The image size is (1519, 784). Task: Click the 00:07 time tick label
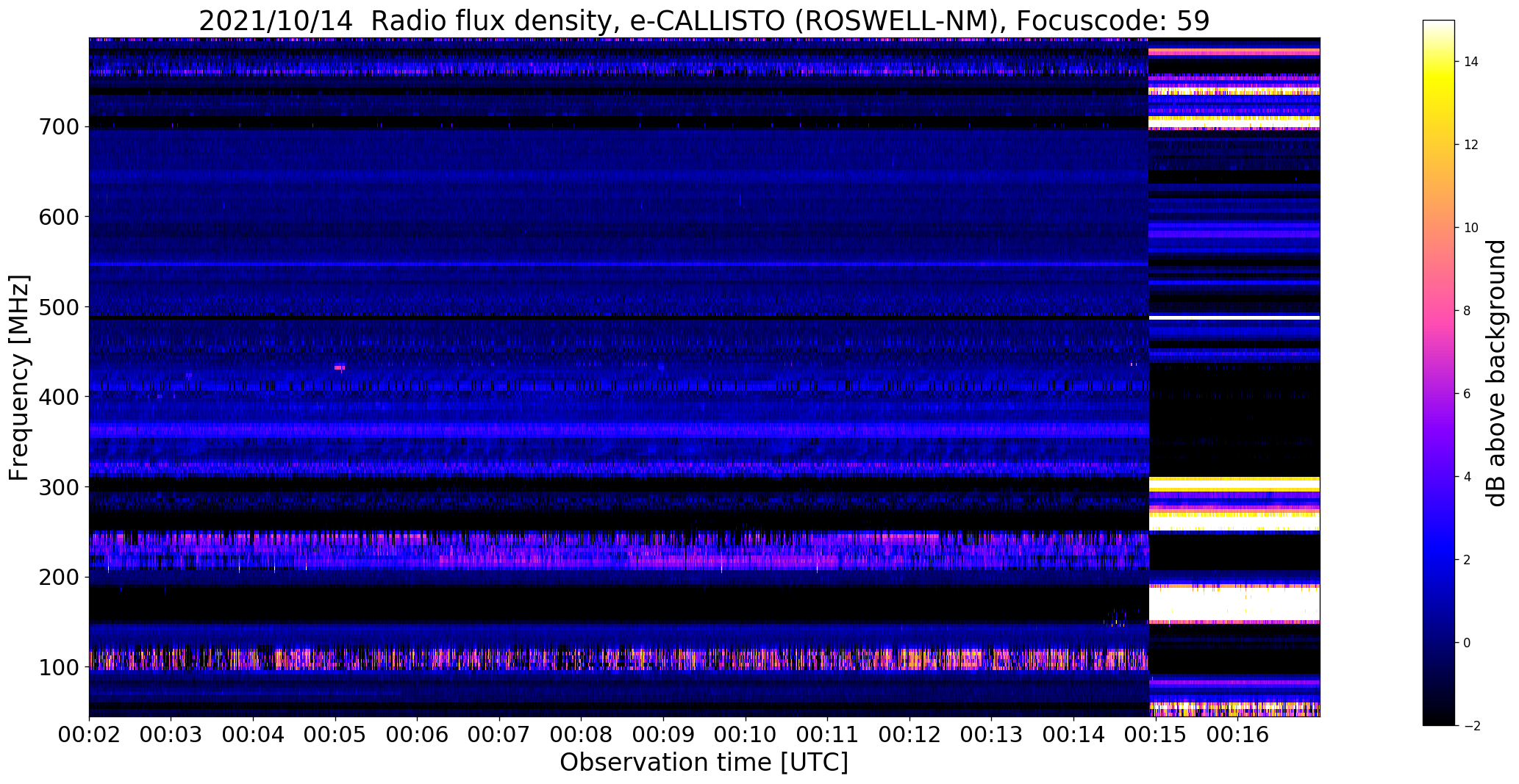tap(499, 733)
